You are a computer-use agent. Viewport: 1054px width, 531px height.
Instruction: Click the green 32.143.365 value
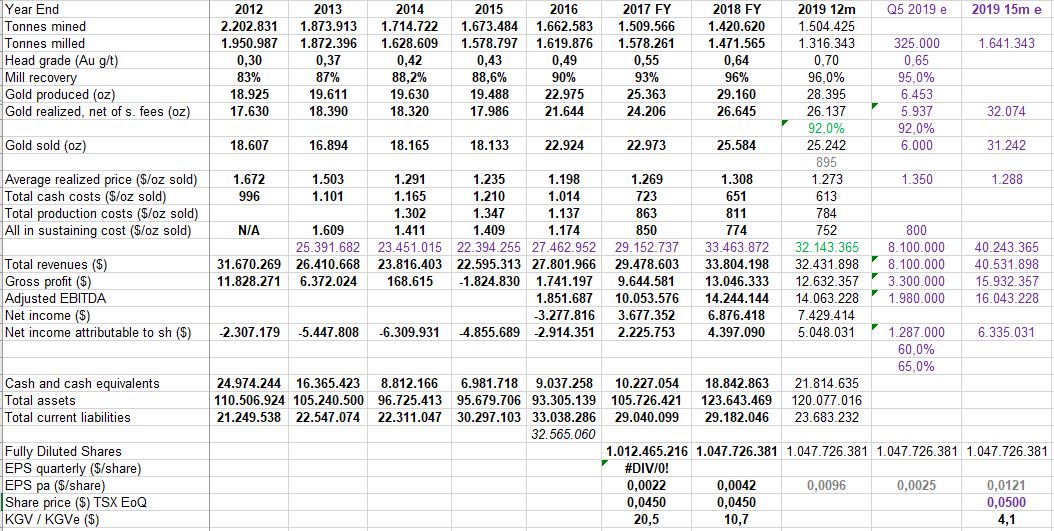(827, 247)
